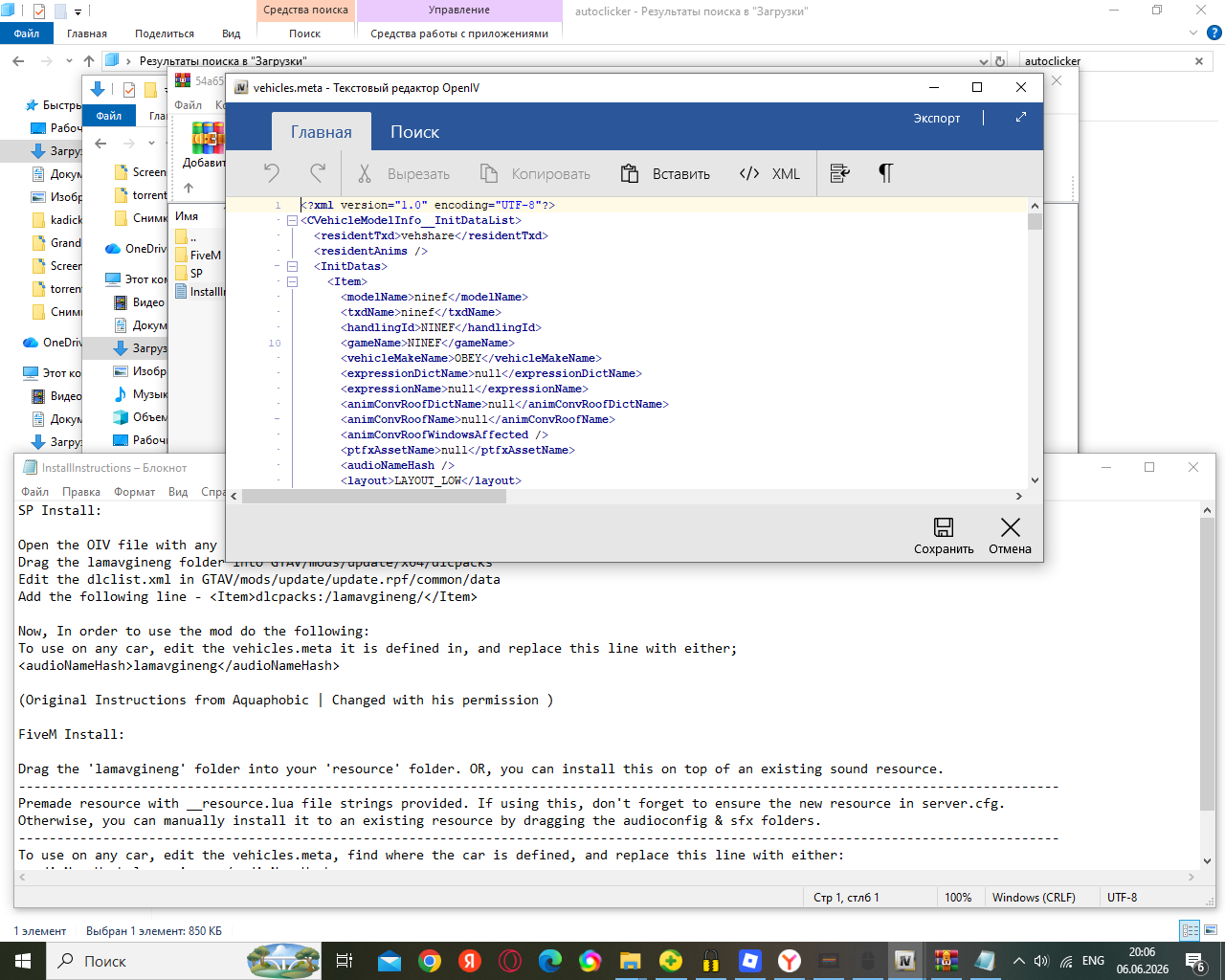This screenshot has height=980, width=1225.
Task: Open the XML tools button
Action: (x=769, y=173)
